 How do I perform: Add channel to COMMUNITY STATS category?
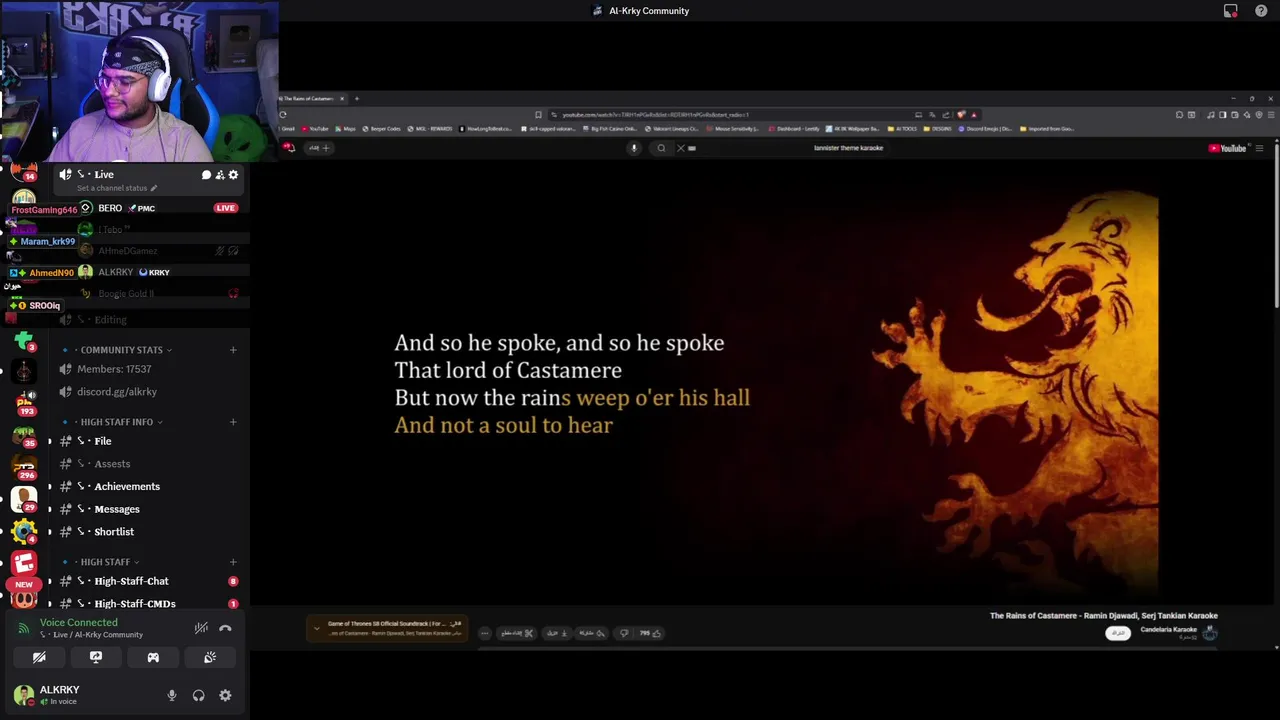233,350
